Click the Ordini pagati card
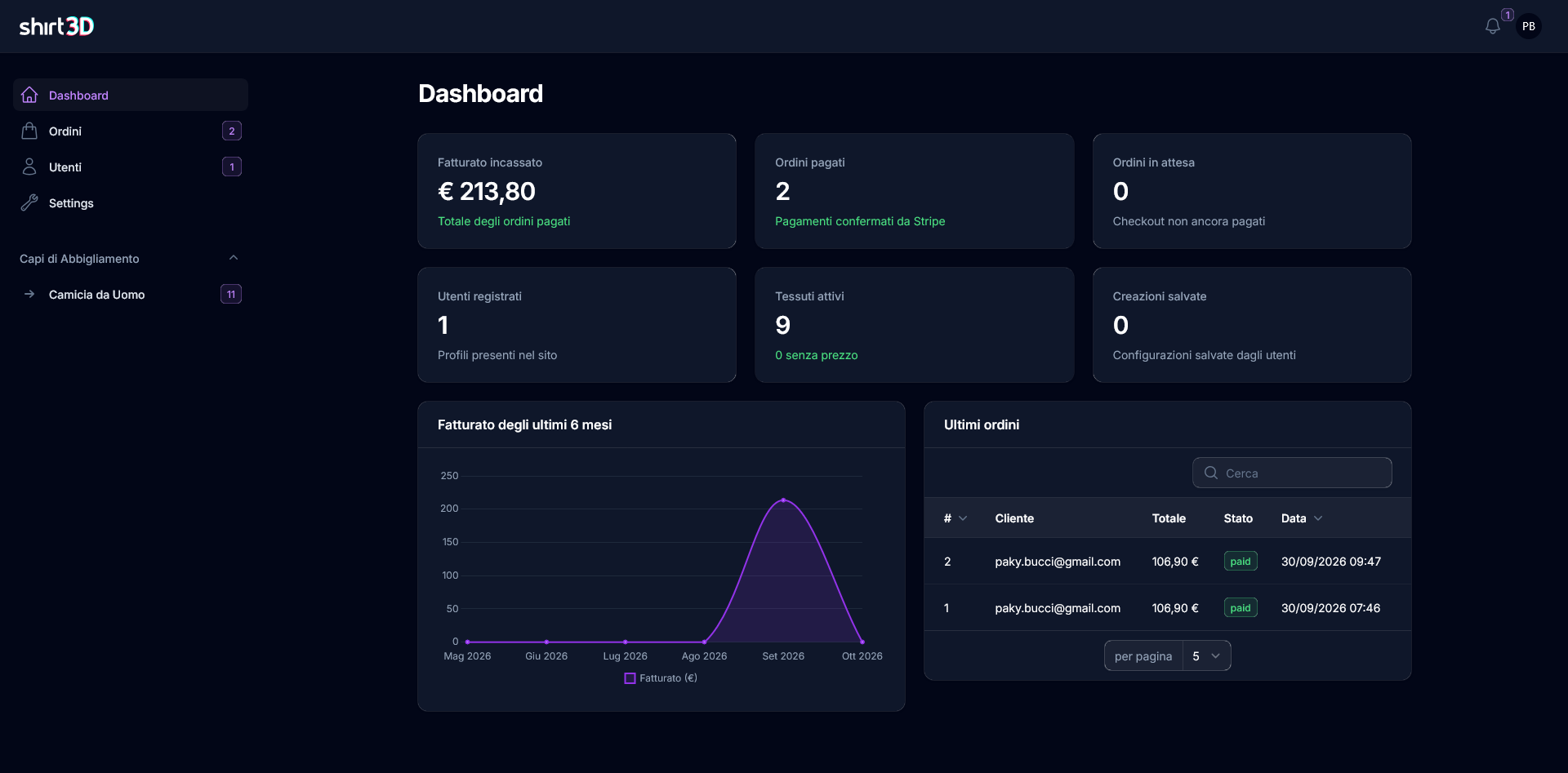Image resolution: width=1568 pixels, height=773 pixels. [914, 191]
